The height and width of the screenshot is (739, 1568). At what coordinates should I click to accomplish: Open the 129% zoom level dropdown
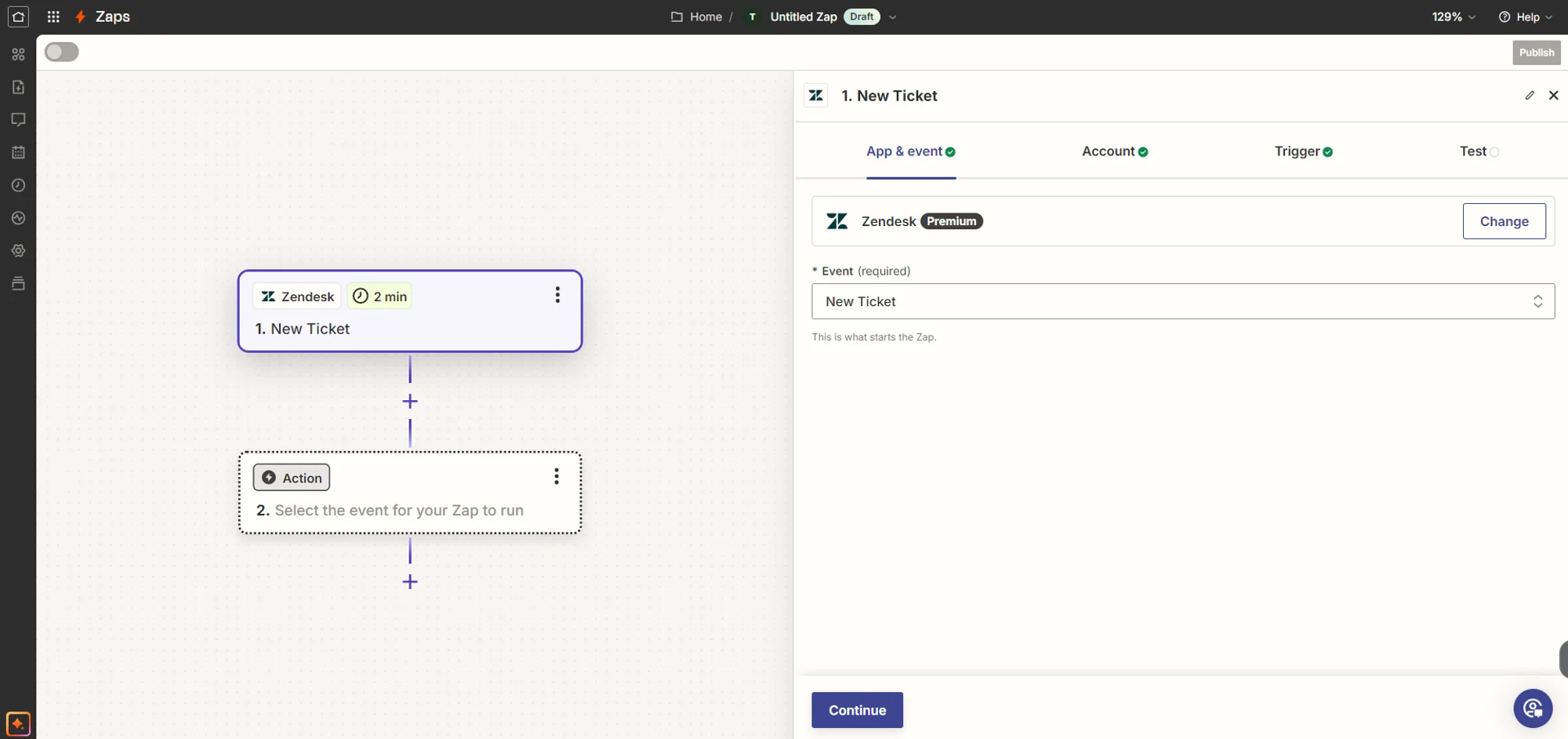pos(1453,16)
